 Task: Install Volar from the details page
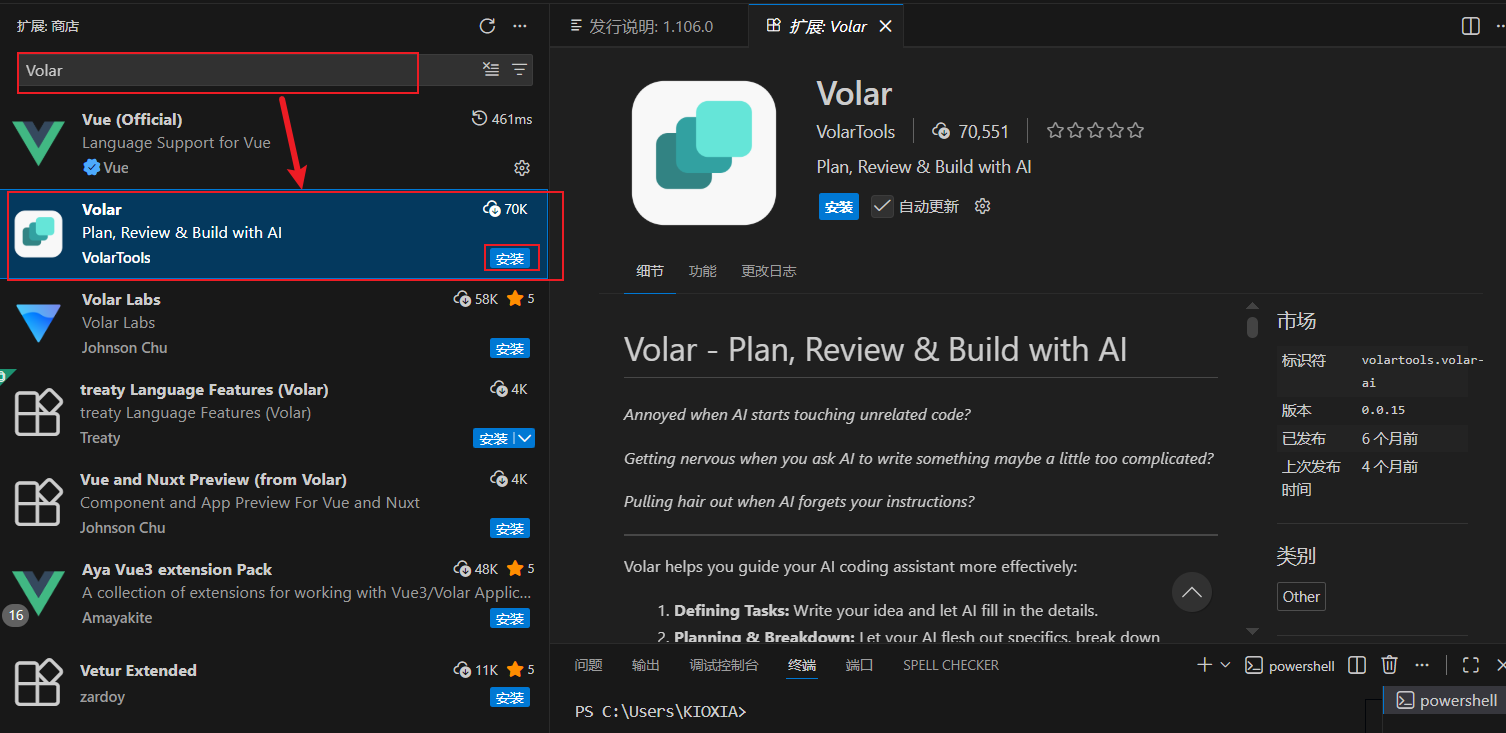[x=838, y=206]
